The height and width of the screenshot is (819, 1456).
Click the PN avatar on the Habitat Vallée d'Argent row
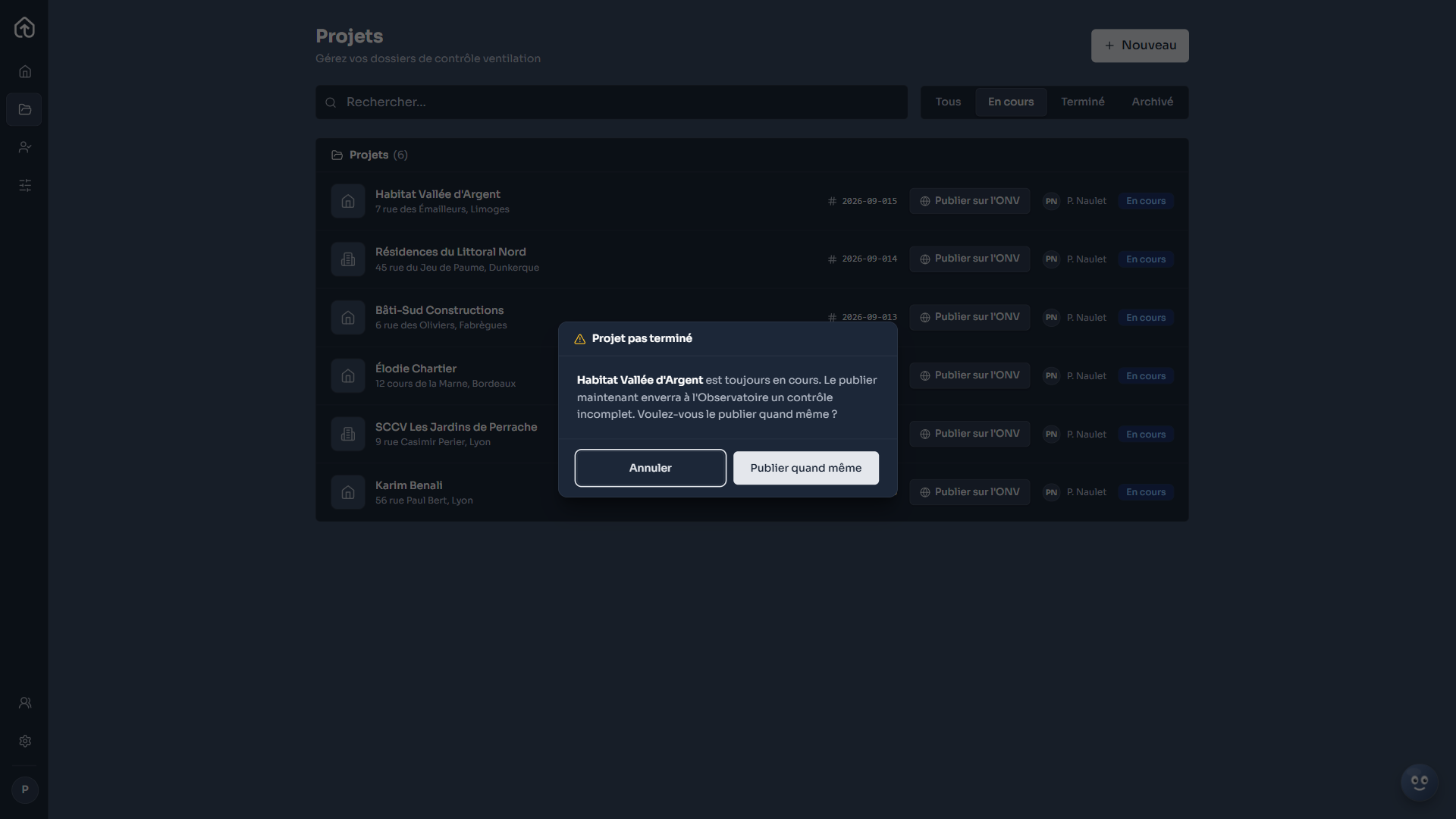pos(1051,201)
